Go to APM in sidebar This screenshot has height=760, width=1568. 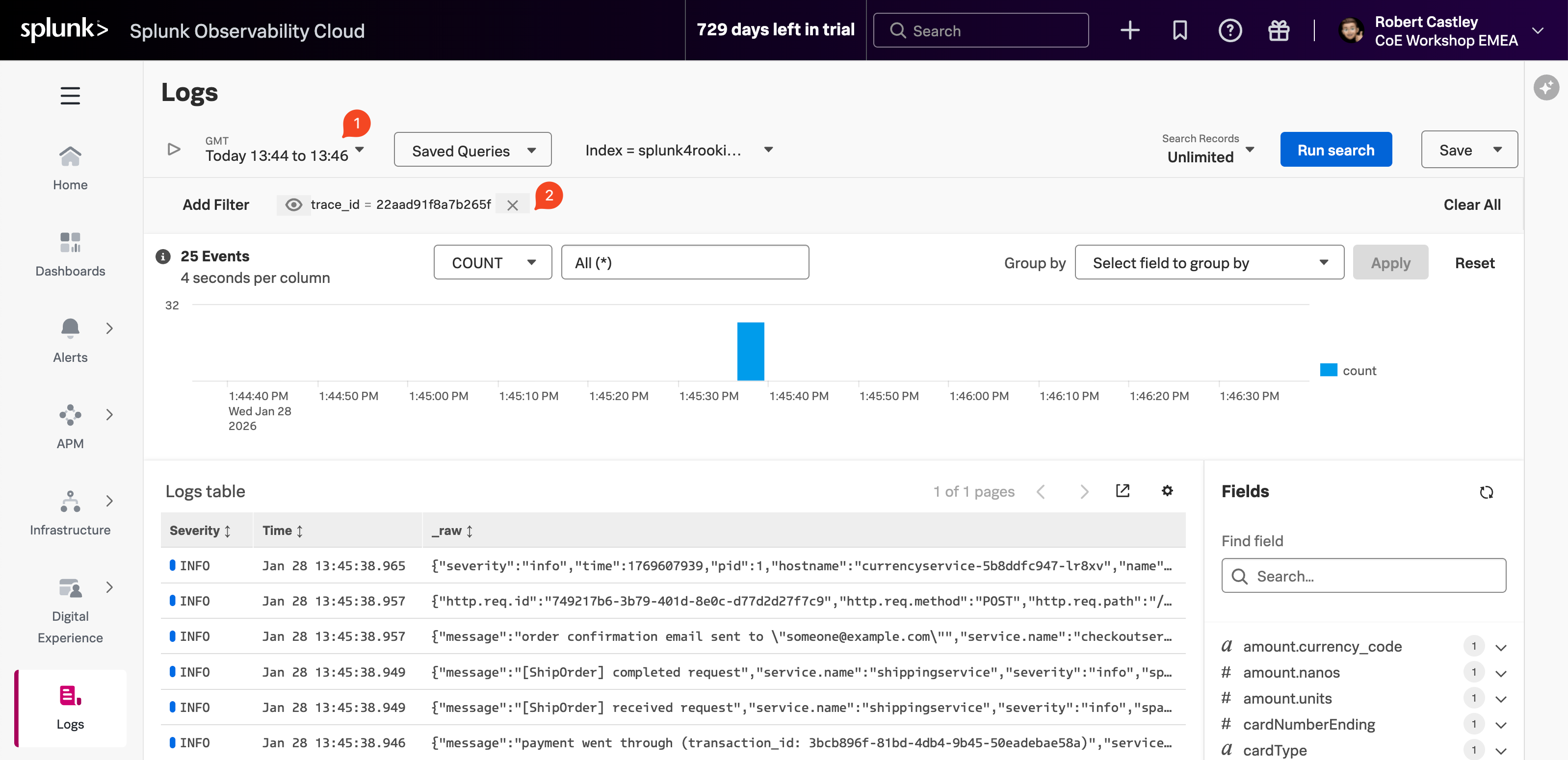click(x=70, y=426)
